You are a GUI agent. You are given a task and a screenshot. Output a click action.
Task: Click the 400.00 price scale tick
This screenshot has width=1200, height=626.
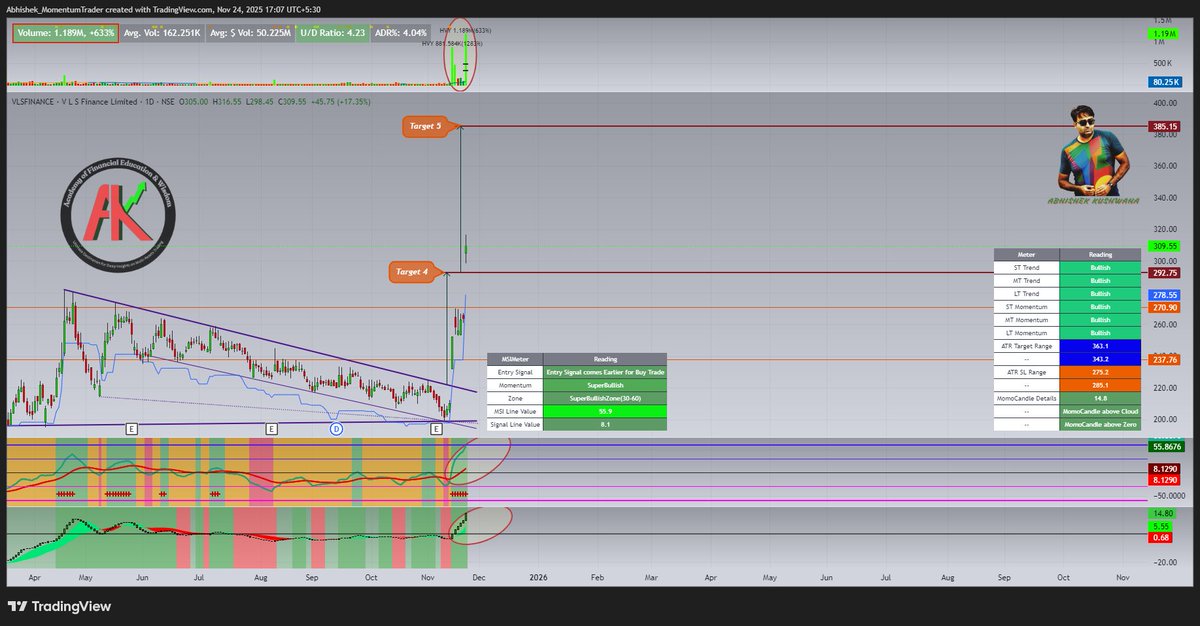1166,103
